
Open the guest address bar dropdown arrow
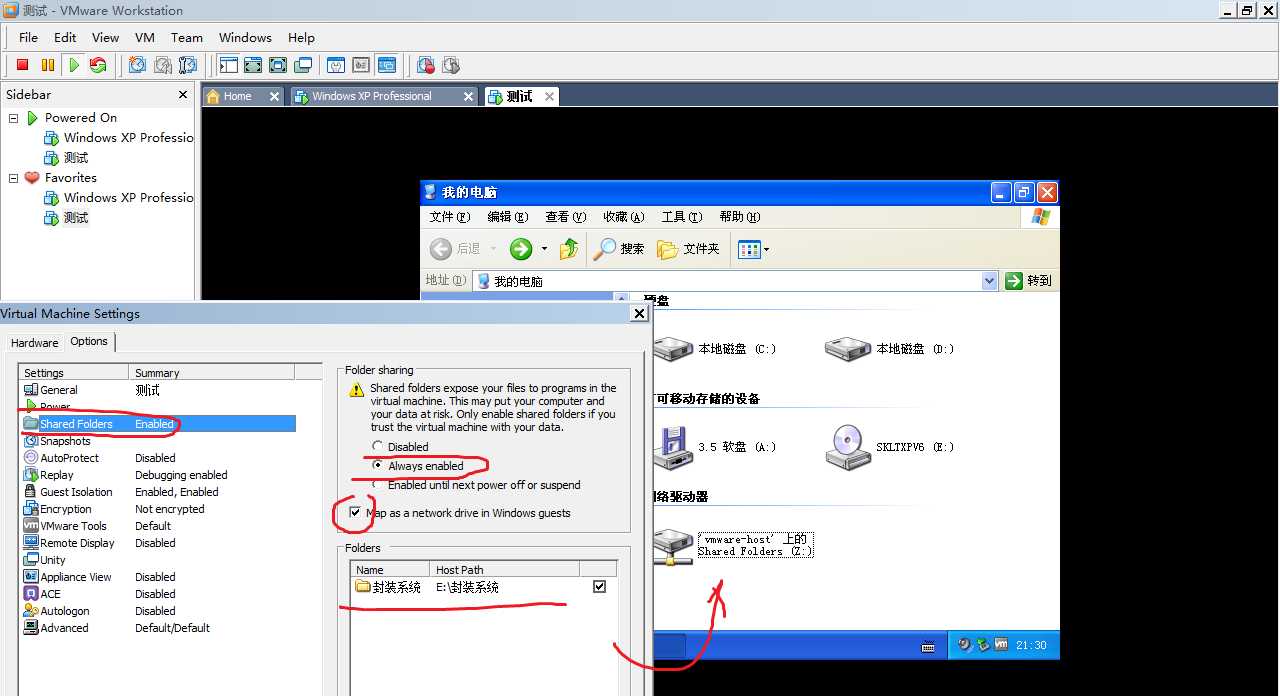(x=989, y=281)
